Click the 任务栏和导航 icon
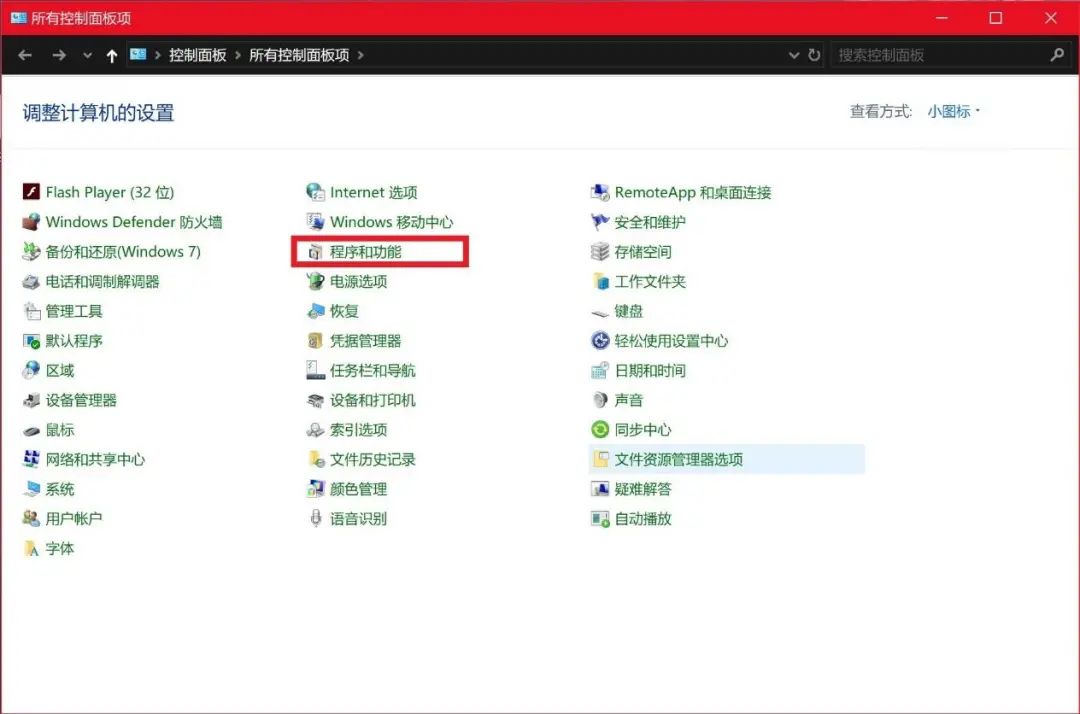 coord(315,370)
